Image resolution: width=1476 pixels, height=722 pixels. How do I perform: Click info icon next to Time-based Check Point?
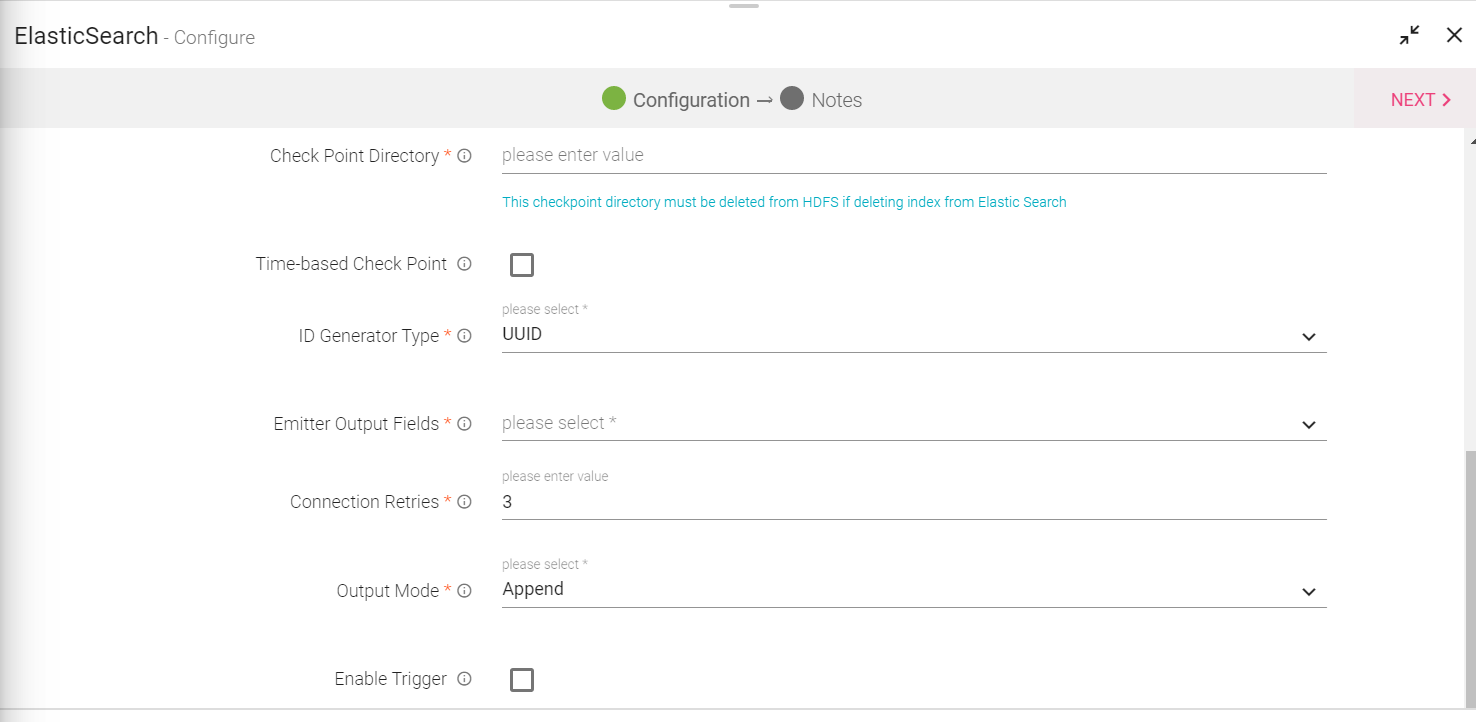click(x=464, y=264)
